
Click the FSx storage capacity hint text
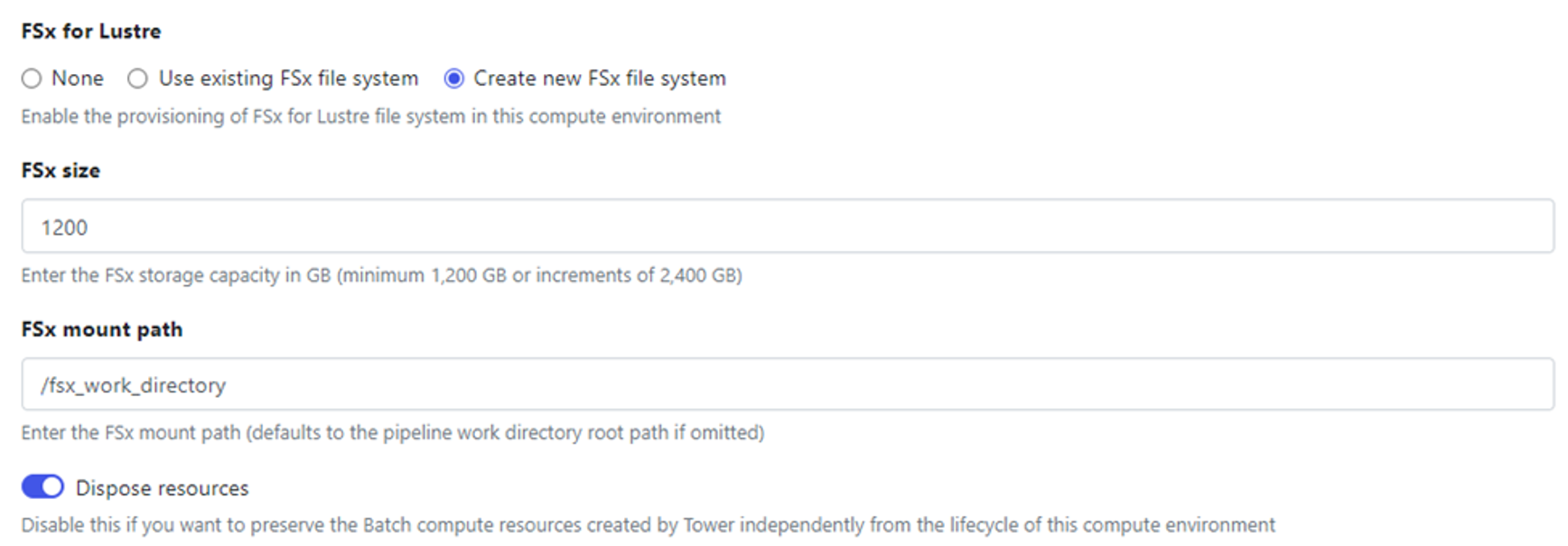382,275
